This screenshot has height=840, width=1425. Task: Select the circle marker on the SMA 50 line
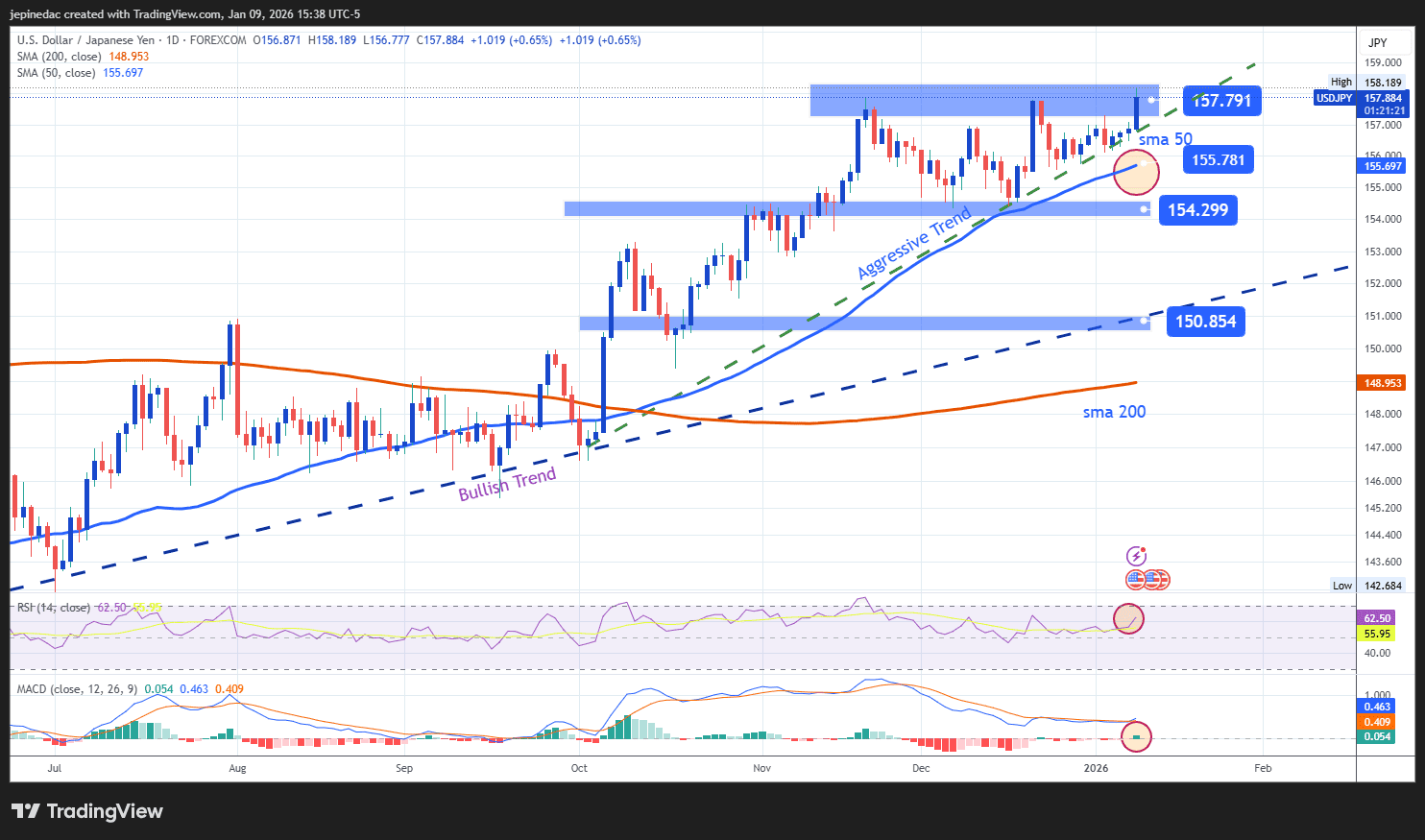pos(1136,172)
